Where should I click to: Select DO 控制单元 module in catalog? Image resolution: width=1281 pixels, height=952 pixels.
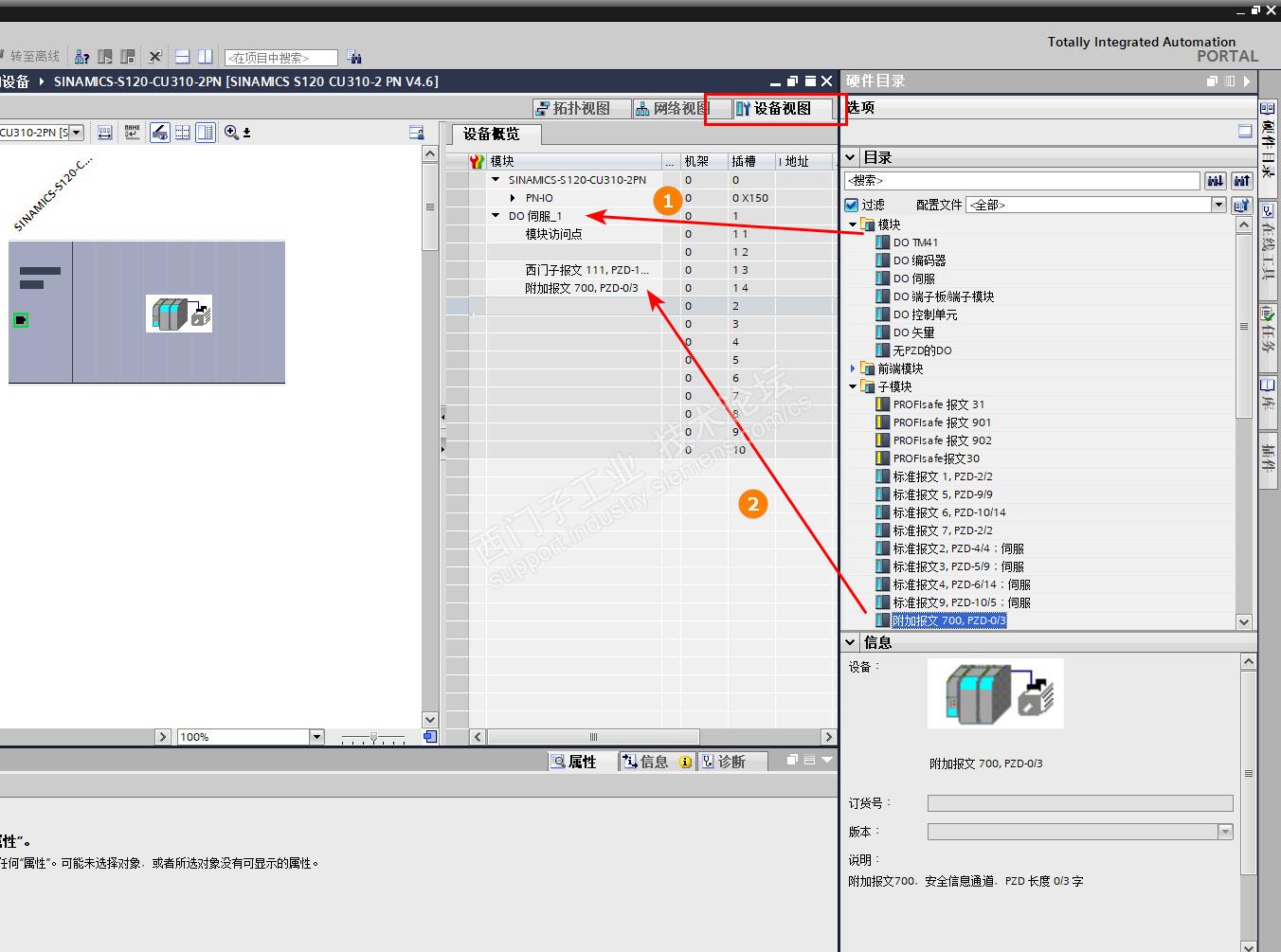click(926, 314)
